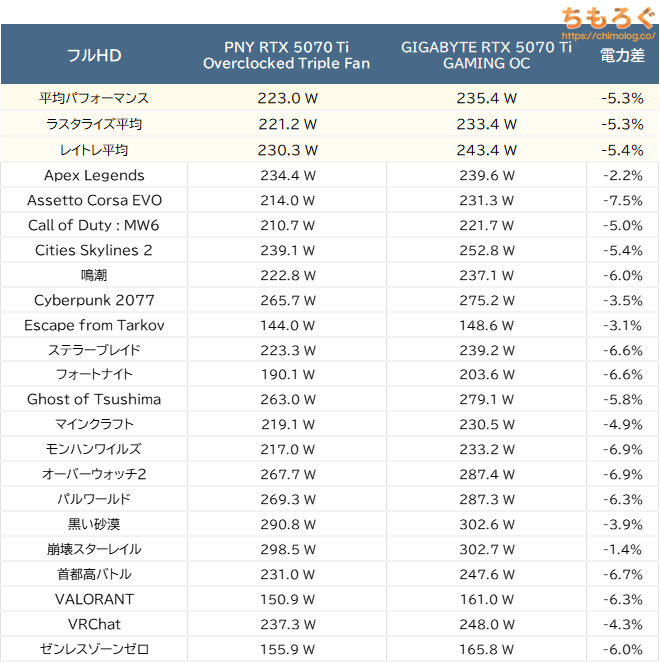Select the 239.2 W cell
The image size is (660, 663).
click(x=486, y=350)
